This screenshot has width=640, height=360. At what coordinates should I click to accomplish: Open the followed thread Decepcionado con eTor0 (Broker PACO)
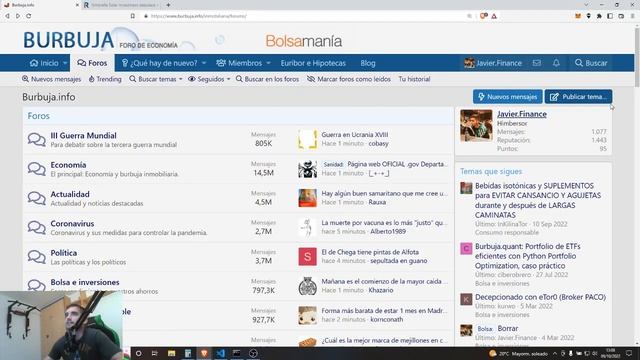coord(540,297)
